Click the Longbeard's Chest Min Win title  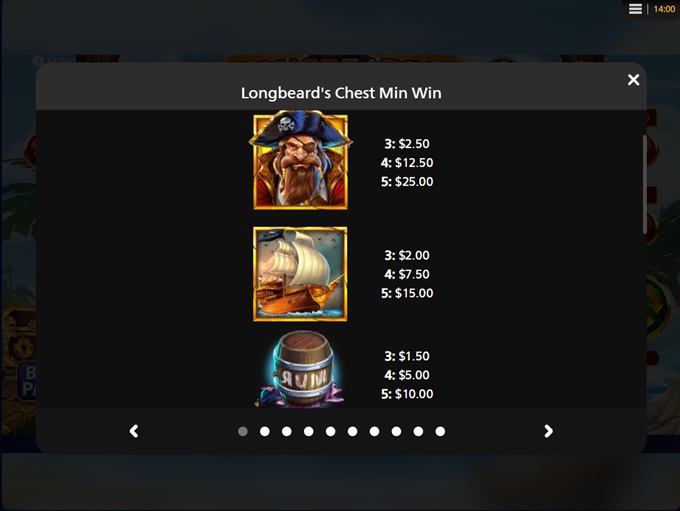[x=341, y=93]
